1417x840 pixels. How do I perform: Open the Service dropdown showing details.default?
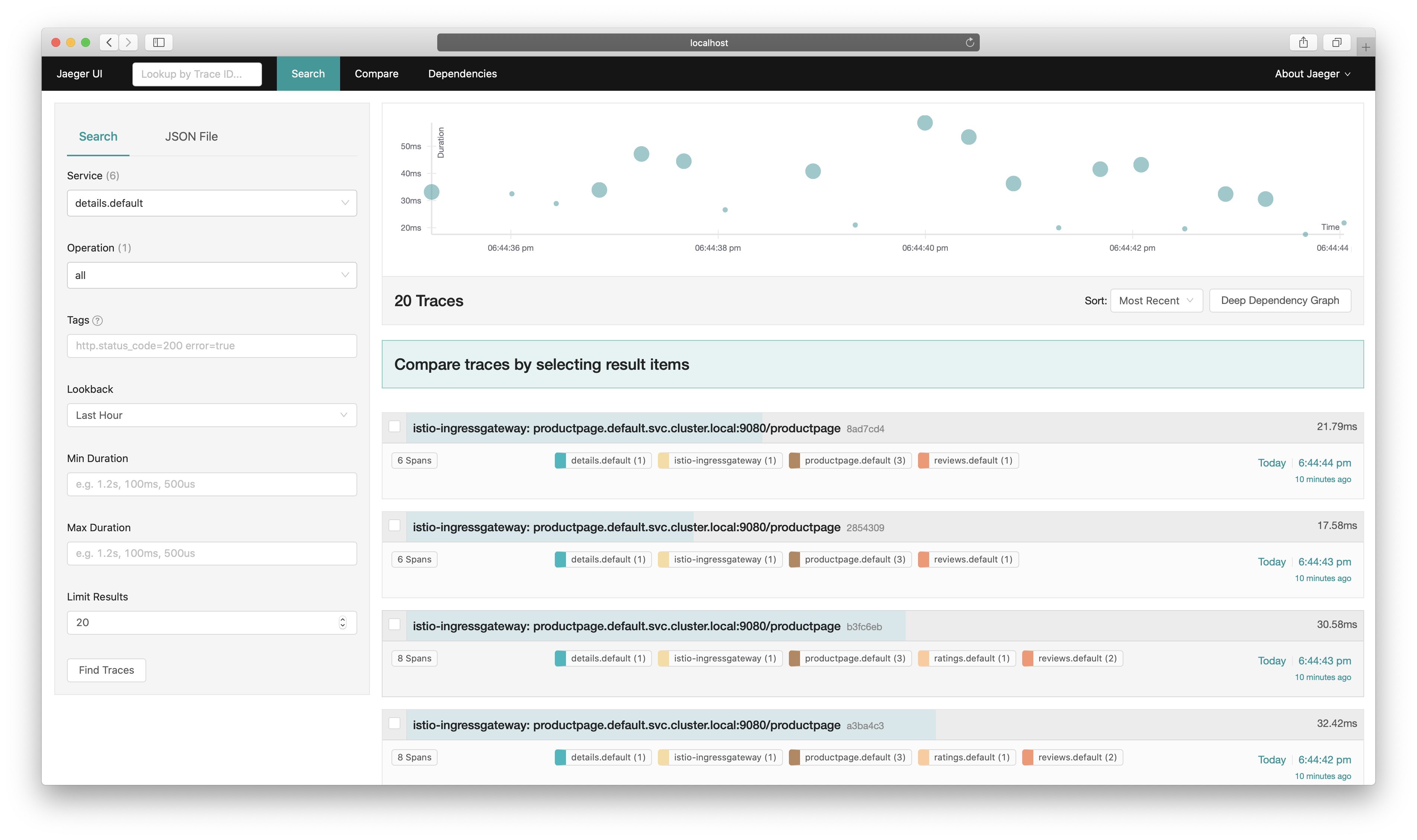(212, 203)
